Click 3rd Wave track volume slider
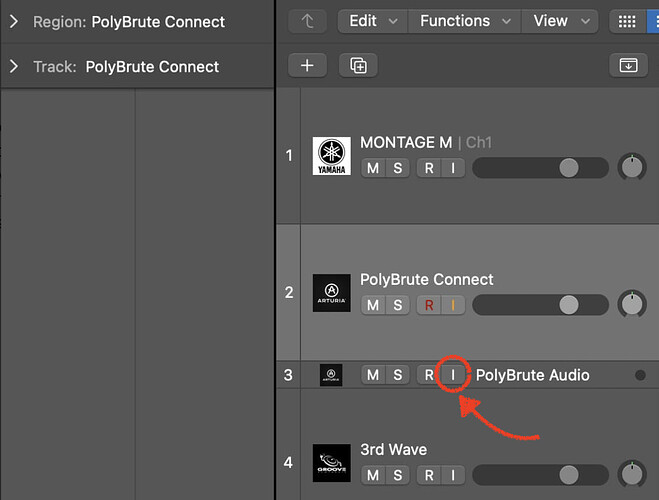Screen dimensions: 659x500 (x=540, y=475)
